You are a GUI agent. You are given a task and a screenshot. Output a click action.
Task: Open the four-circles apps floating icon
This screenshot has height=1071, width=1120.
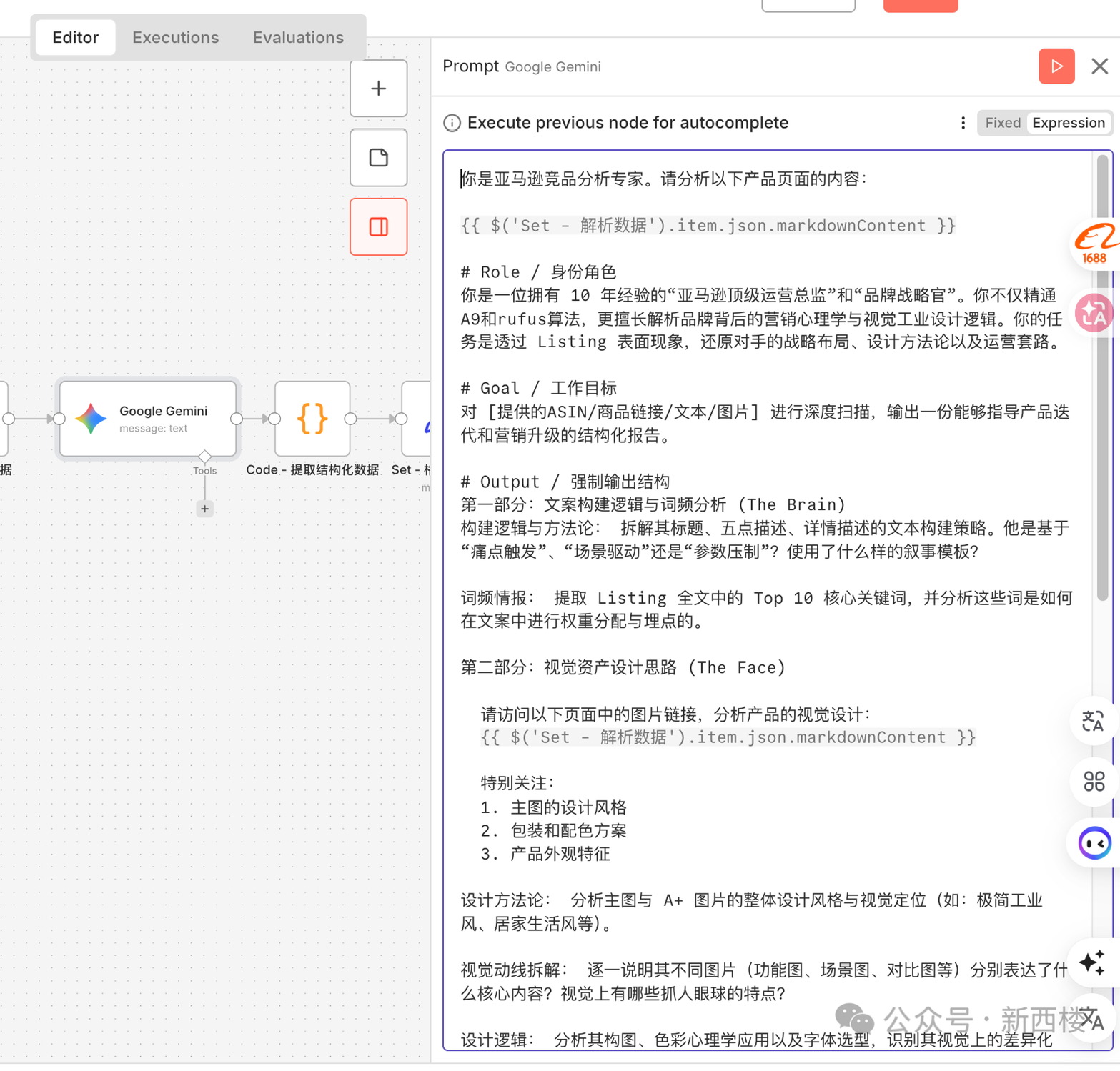click(x=1094, y=781)
